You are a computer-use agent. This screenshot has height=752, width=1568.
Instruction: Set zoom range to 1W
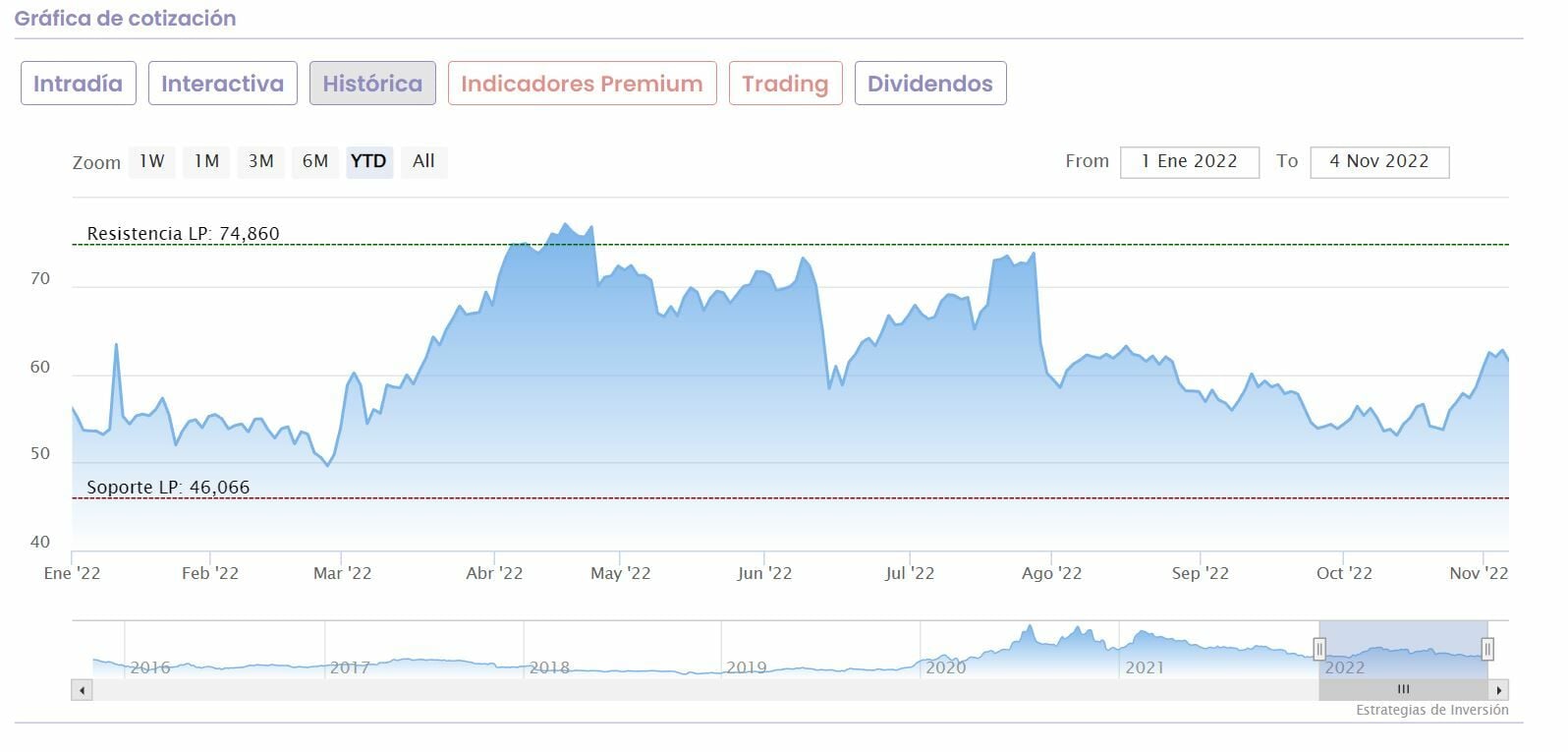[x=151, y=161]
